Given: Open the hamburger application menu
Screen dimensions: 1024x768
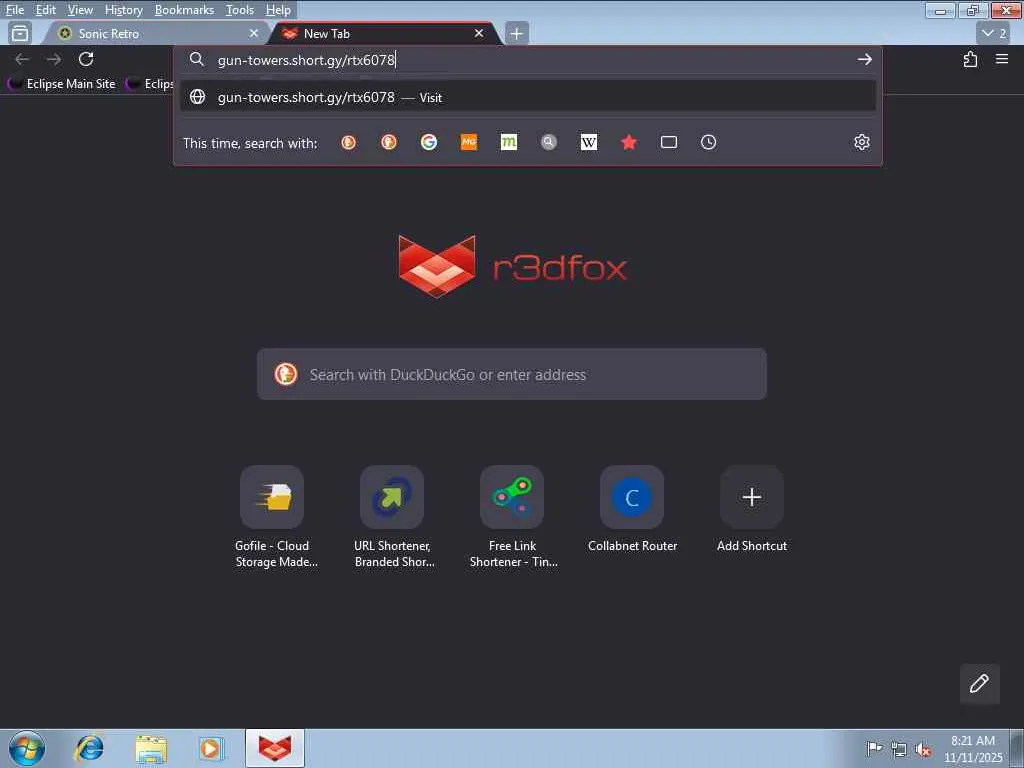Looking at the screenshot, I should coord(1002,59).
